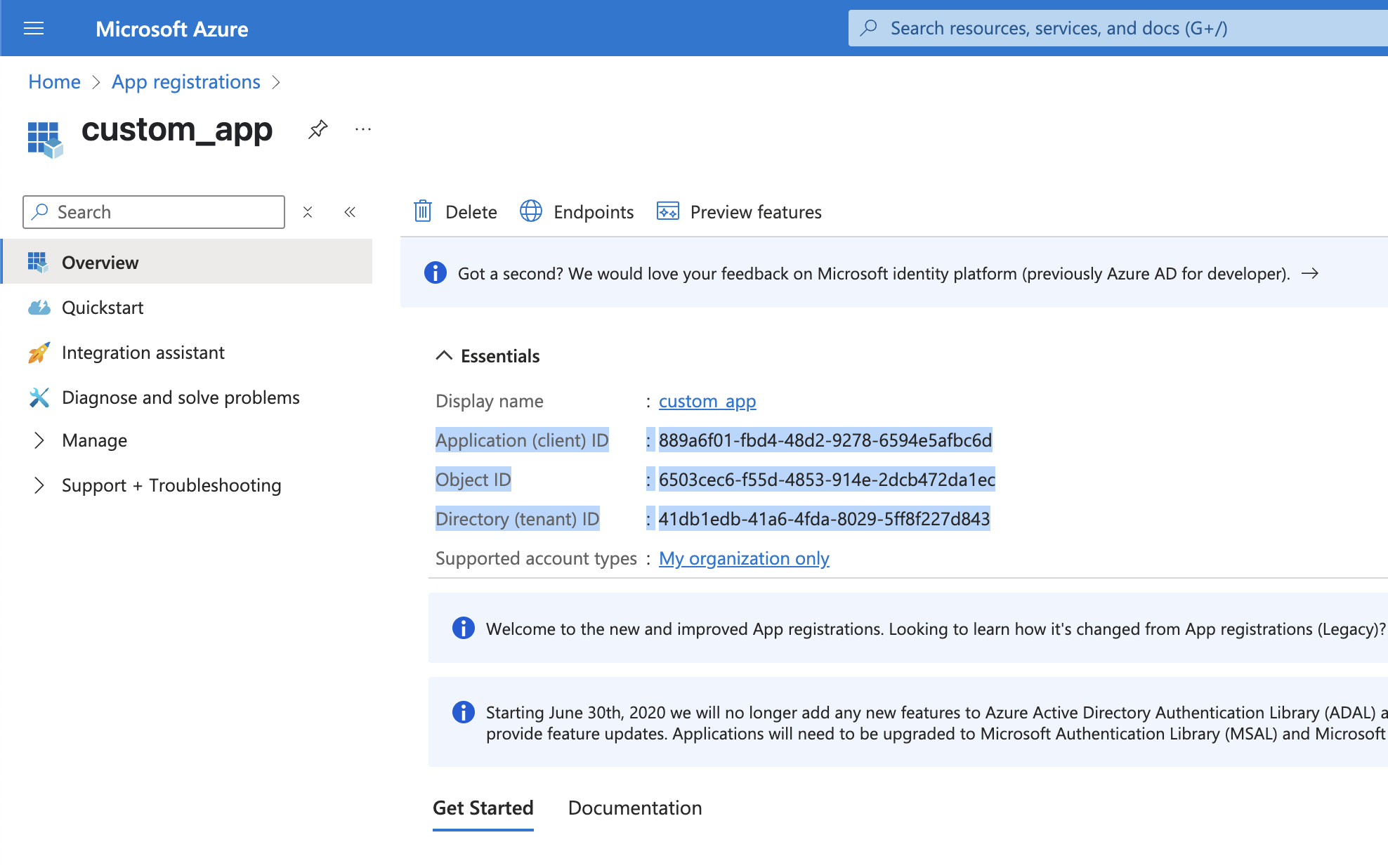The width and height of the screenshot is (1388, 868).
Task: Click the ADAL deprecation notice text
Action: coord(936,723)
